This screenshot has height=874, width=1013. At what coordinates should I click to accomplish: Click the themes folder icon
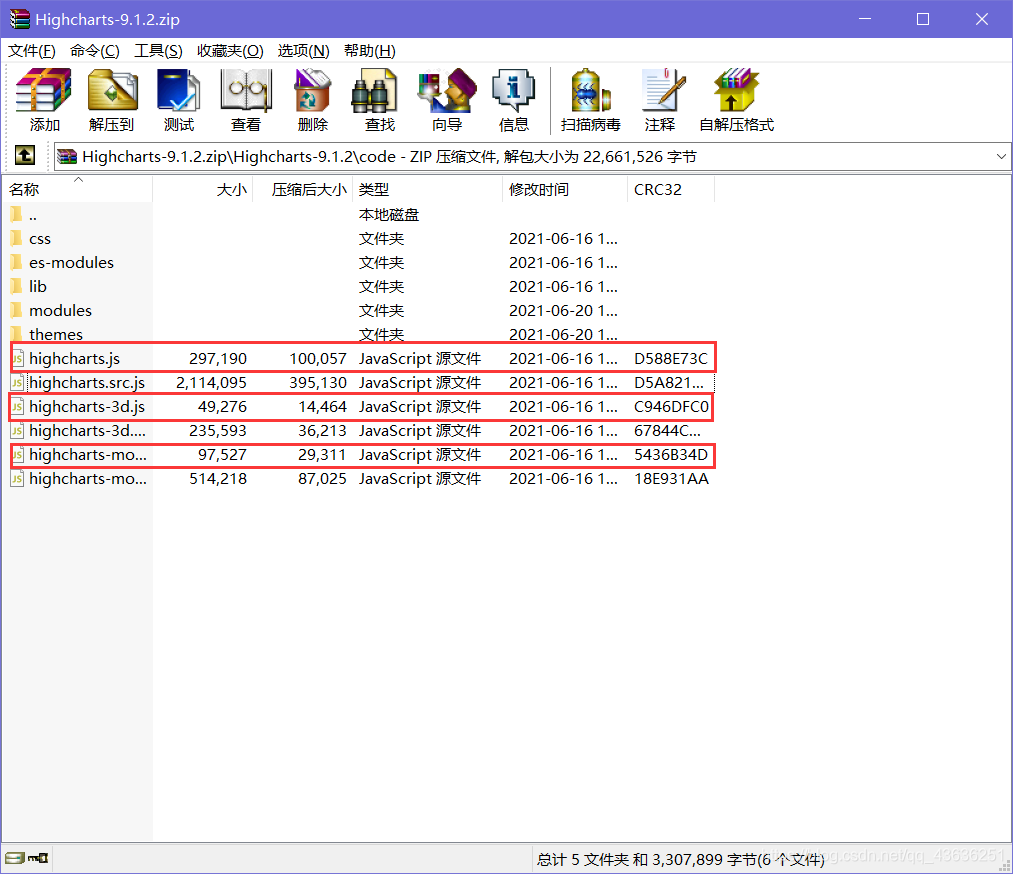tap(17, 334)
